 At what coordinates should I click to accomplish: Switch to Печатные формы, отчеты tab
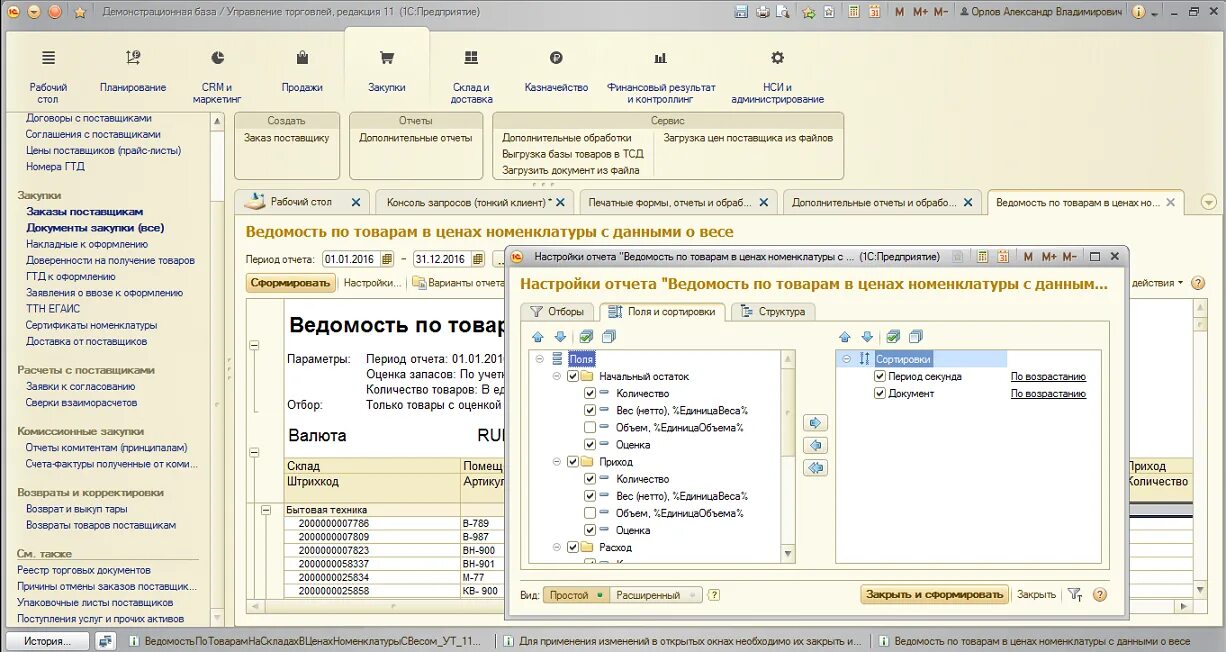pyautogui.click(x=680, y=202)
